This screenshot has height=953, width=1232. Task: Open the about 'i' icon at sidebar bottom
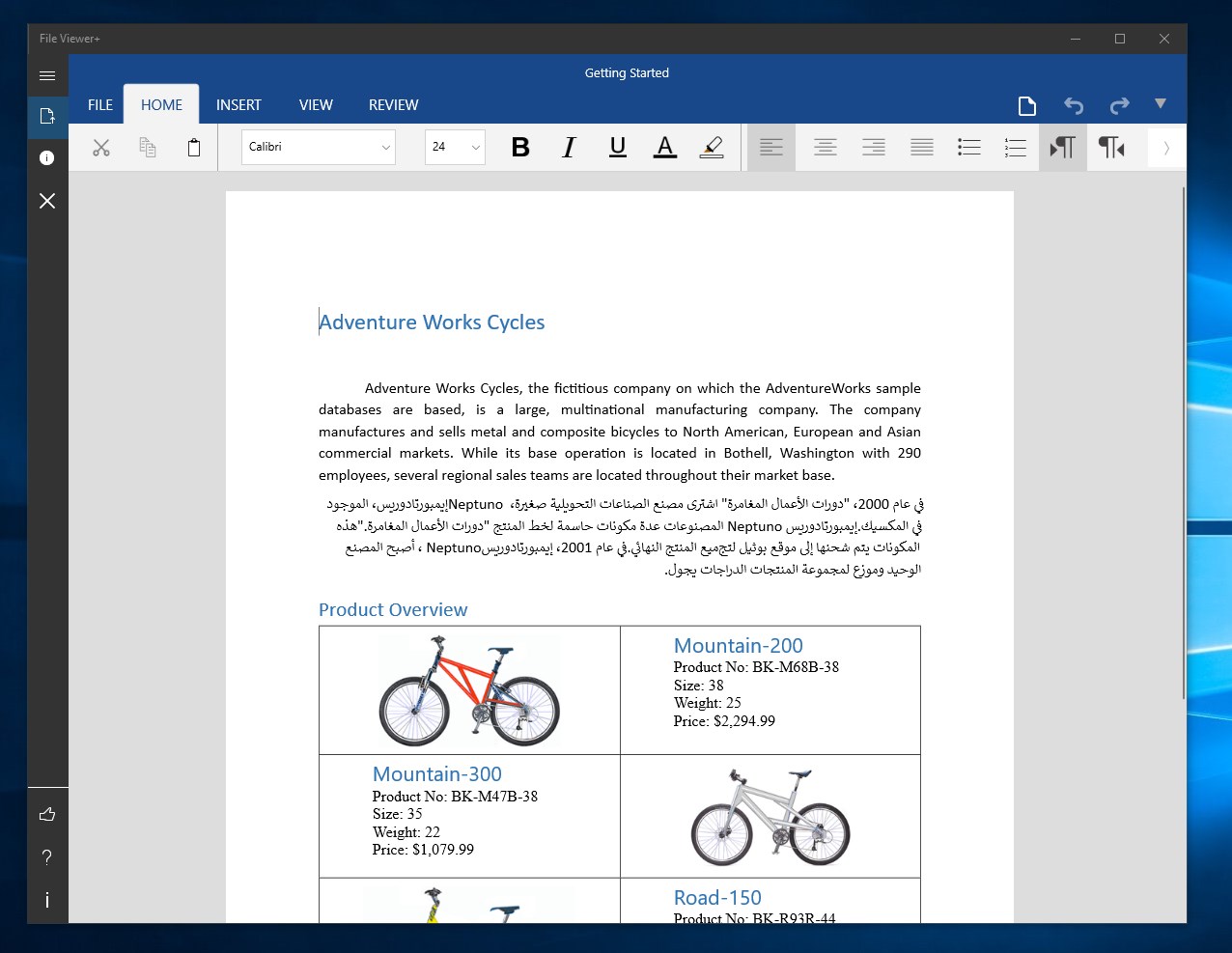pos(47,900)
